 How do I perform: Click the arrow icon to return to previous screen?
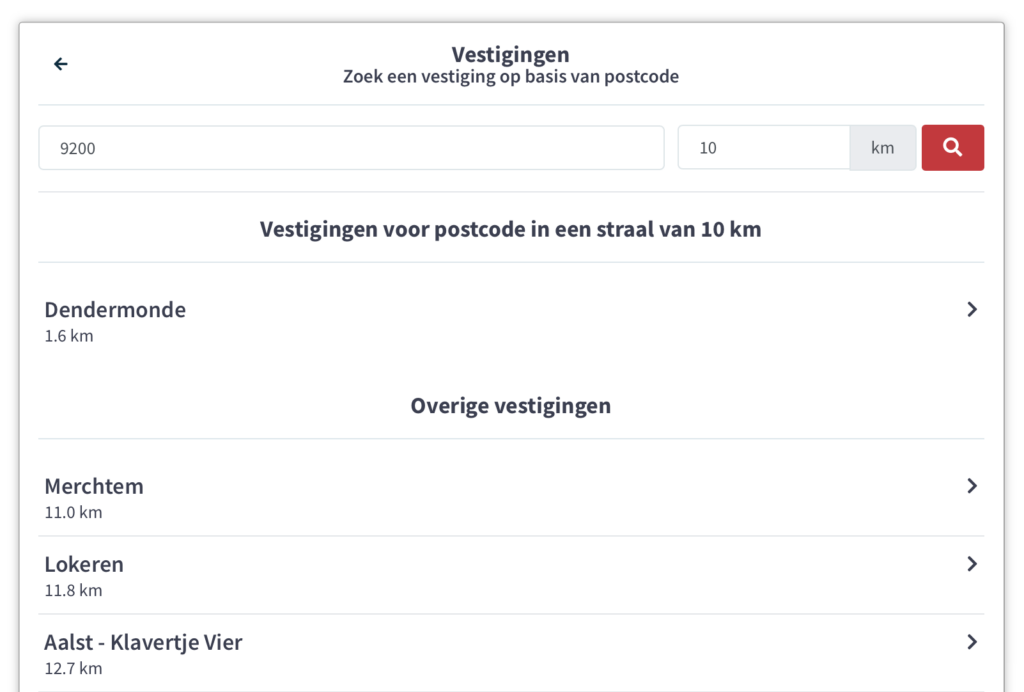point(60,63)
